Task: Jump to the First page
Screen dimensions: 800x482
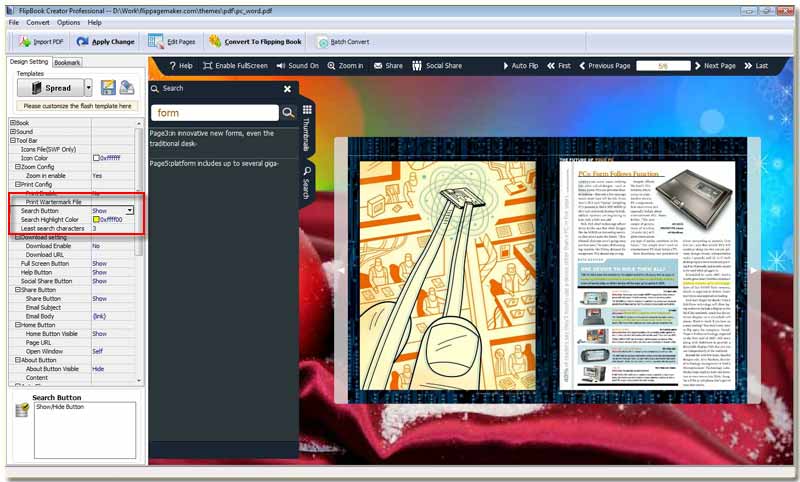Action: click(x=559, y=66)
